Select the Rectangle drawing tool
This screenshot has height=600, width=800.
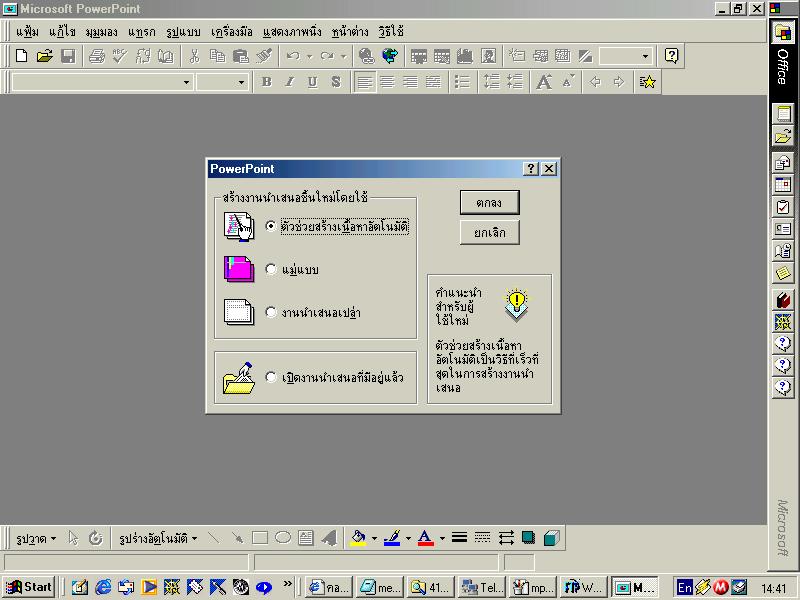pos(260,538)
